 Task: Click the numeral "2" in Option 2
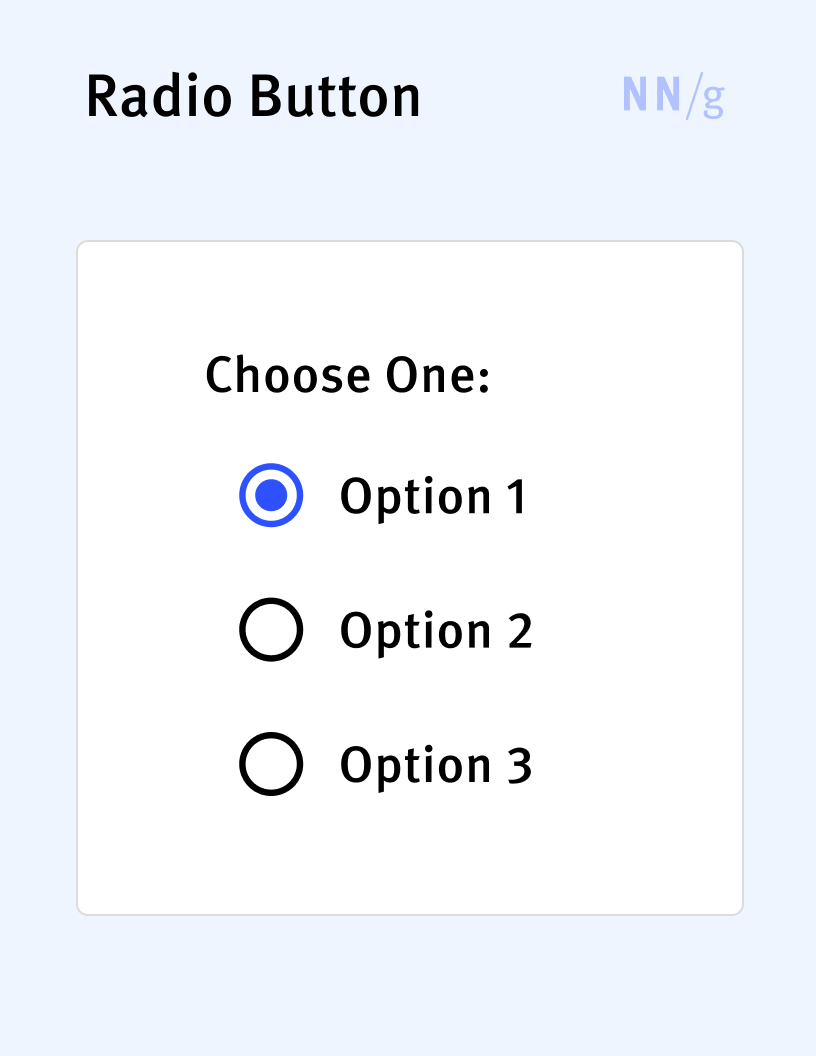click(518, 631)
